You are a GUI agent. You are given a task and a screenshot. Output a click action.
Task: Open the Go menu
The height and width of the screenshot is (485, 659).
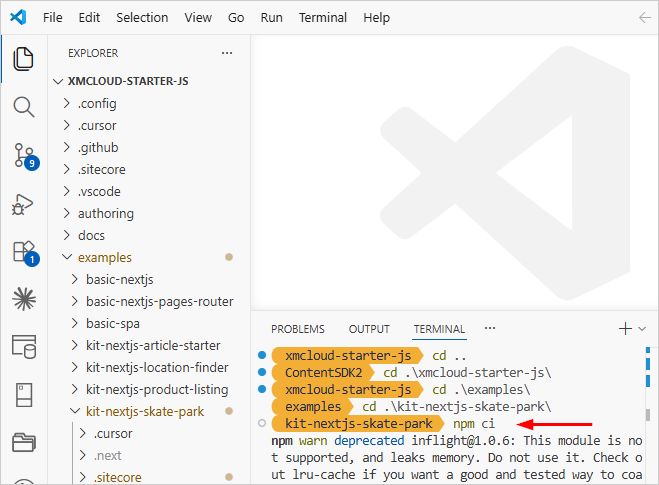236,18
